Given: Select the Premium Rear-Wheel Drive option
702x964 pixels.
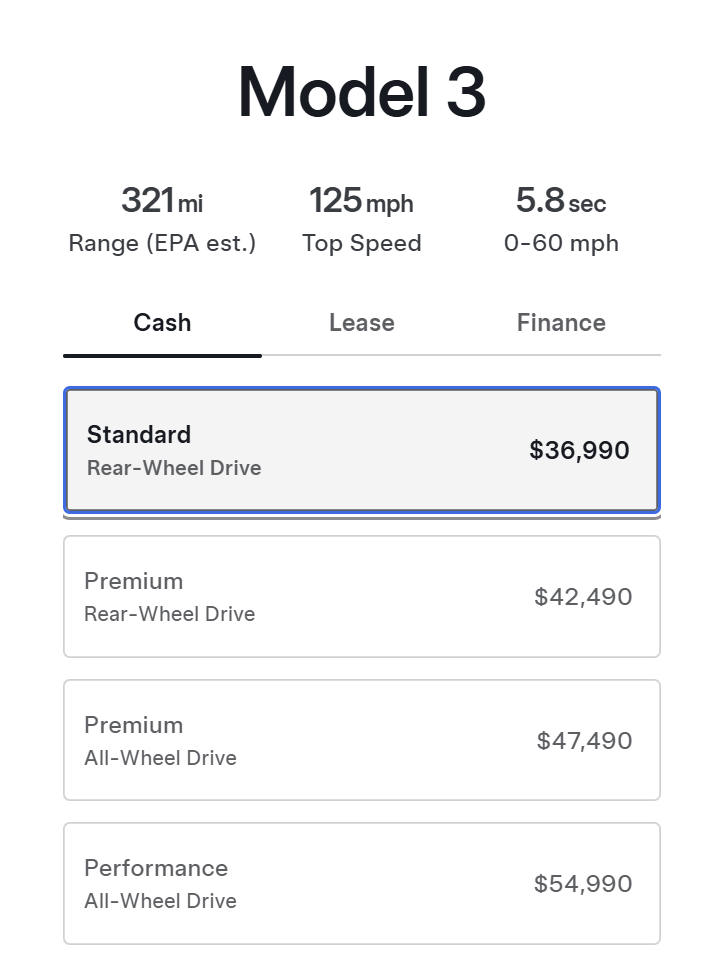Looking at the screenshot, I should click(361, 596).
